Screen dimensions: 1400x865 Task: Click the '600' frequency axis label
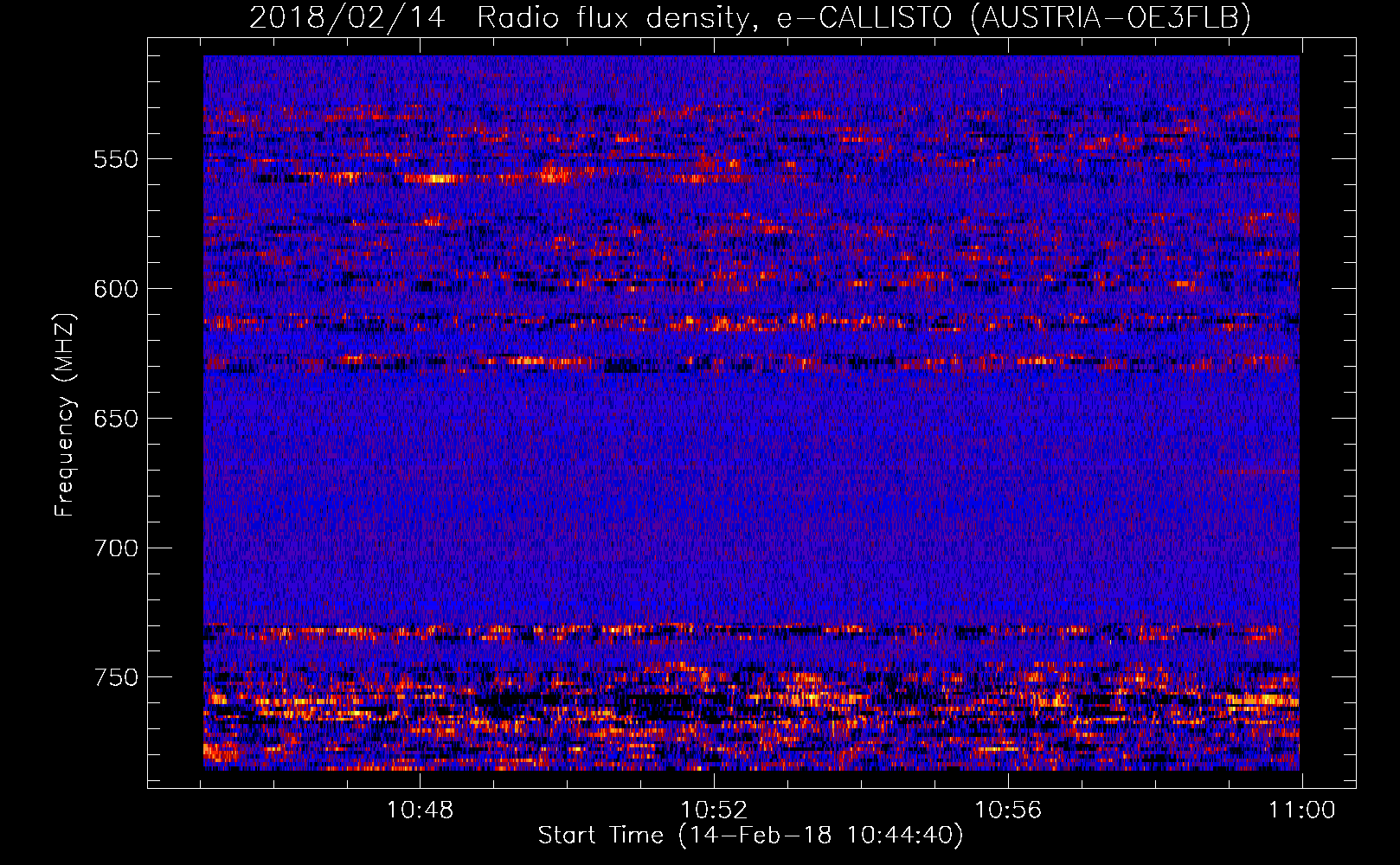(116, 289)
